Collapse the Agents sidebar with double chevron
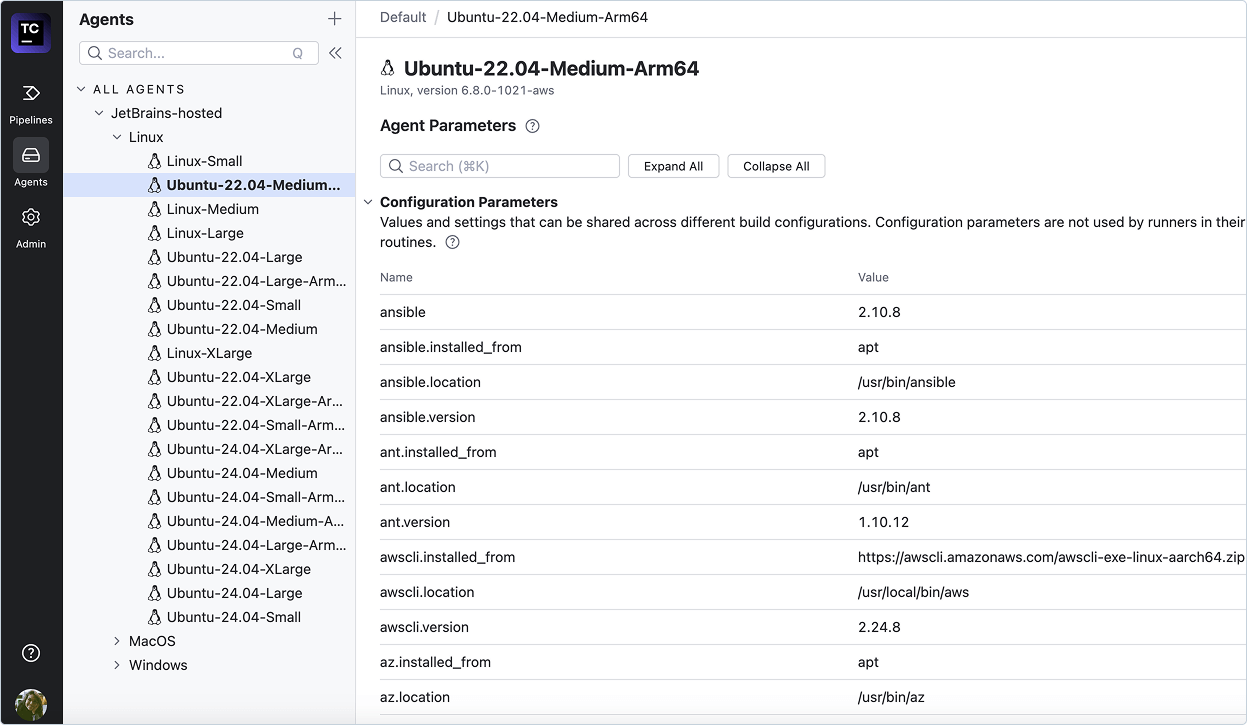The height and width of the screenshot is (725, 1247). pos(335,53)
